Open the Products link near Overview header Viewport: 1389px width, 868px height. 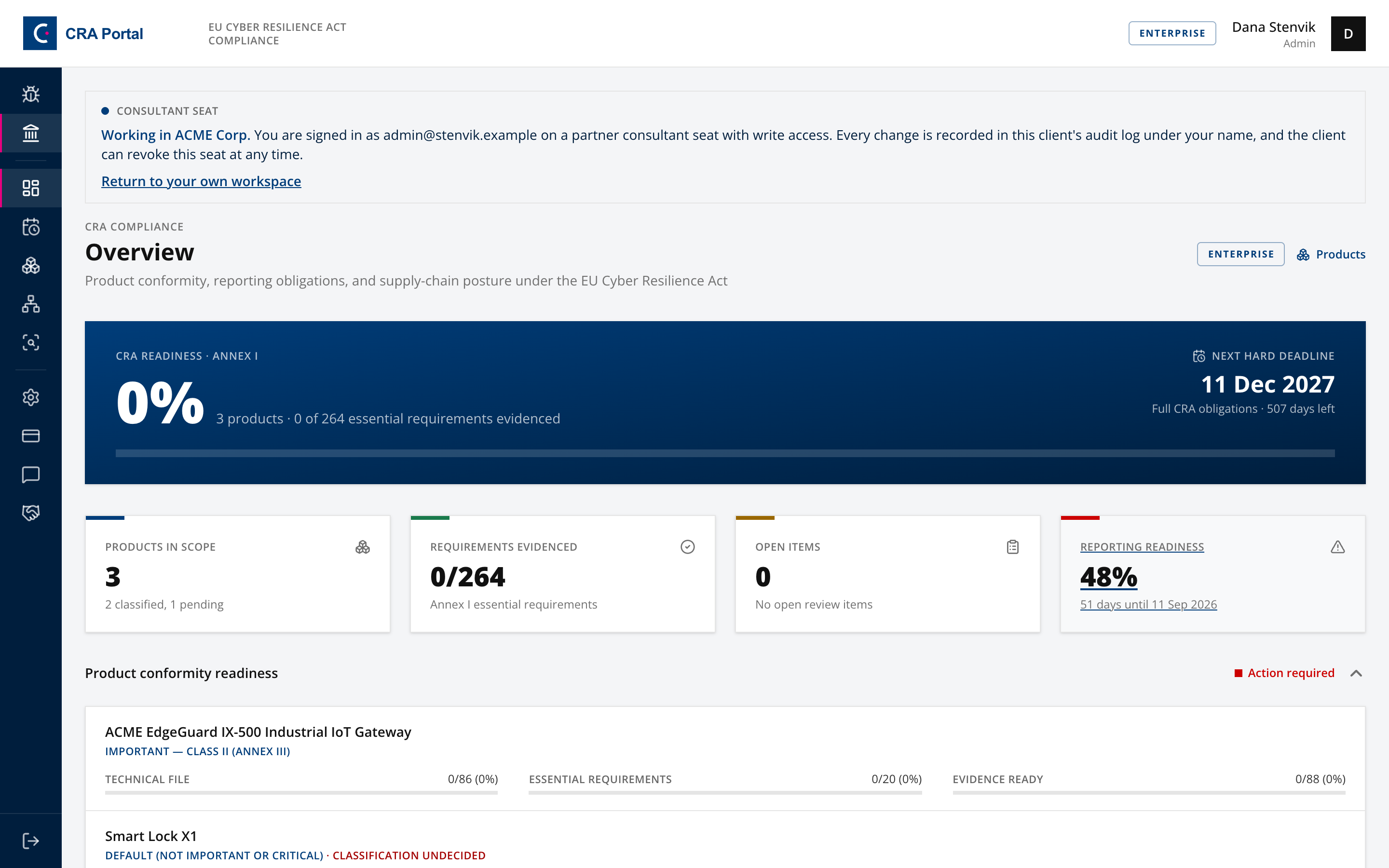(x=1331, y=254)
